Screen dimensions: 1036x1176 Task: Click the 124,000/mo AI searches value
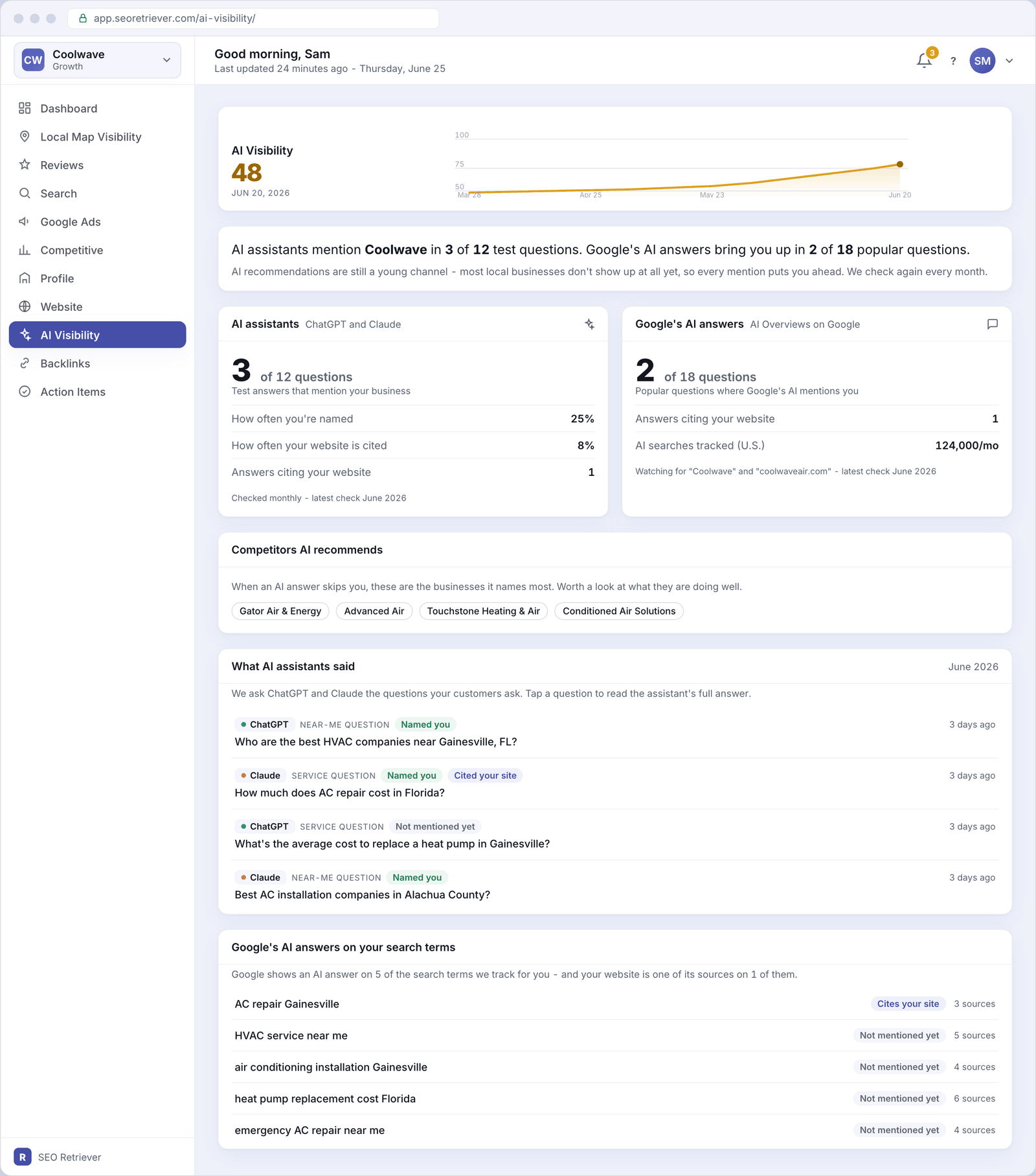pyautogui.click(x=966, y=446)
